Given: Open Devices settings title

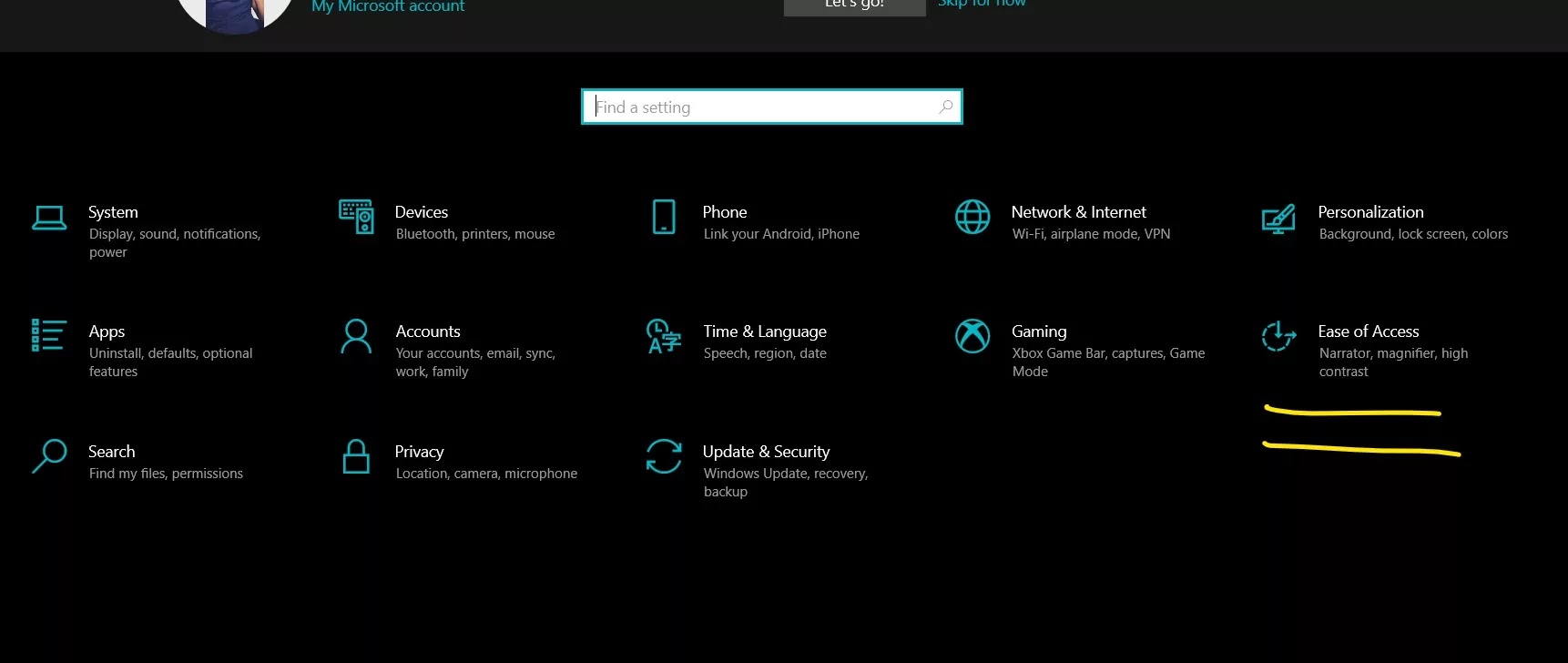Looking at the screenshot, I should [x=422, y=212].
